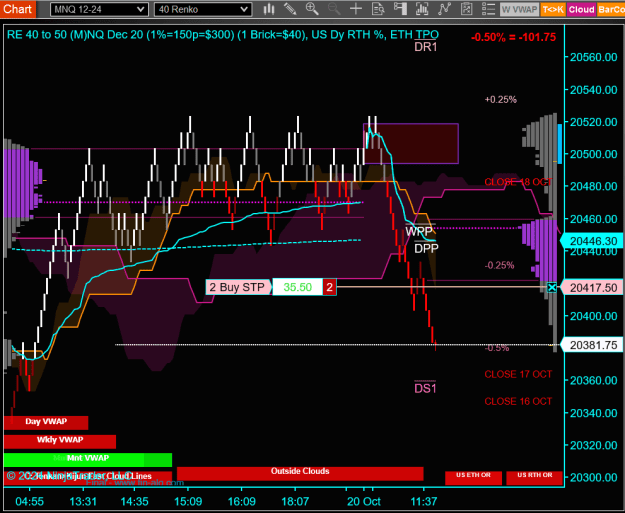
Task: Click the 2 Buy STP order label
Action: [238, 287]
